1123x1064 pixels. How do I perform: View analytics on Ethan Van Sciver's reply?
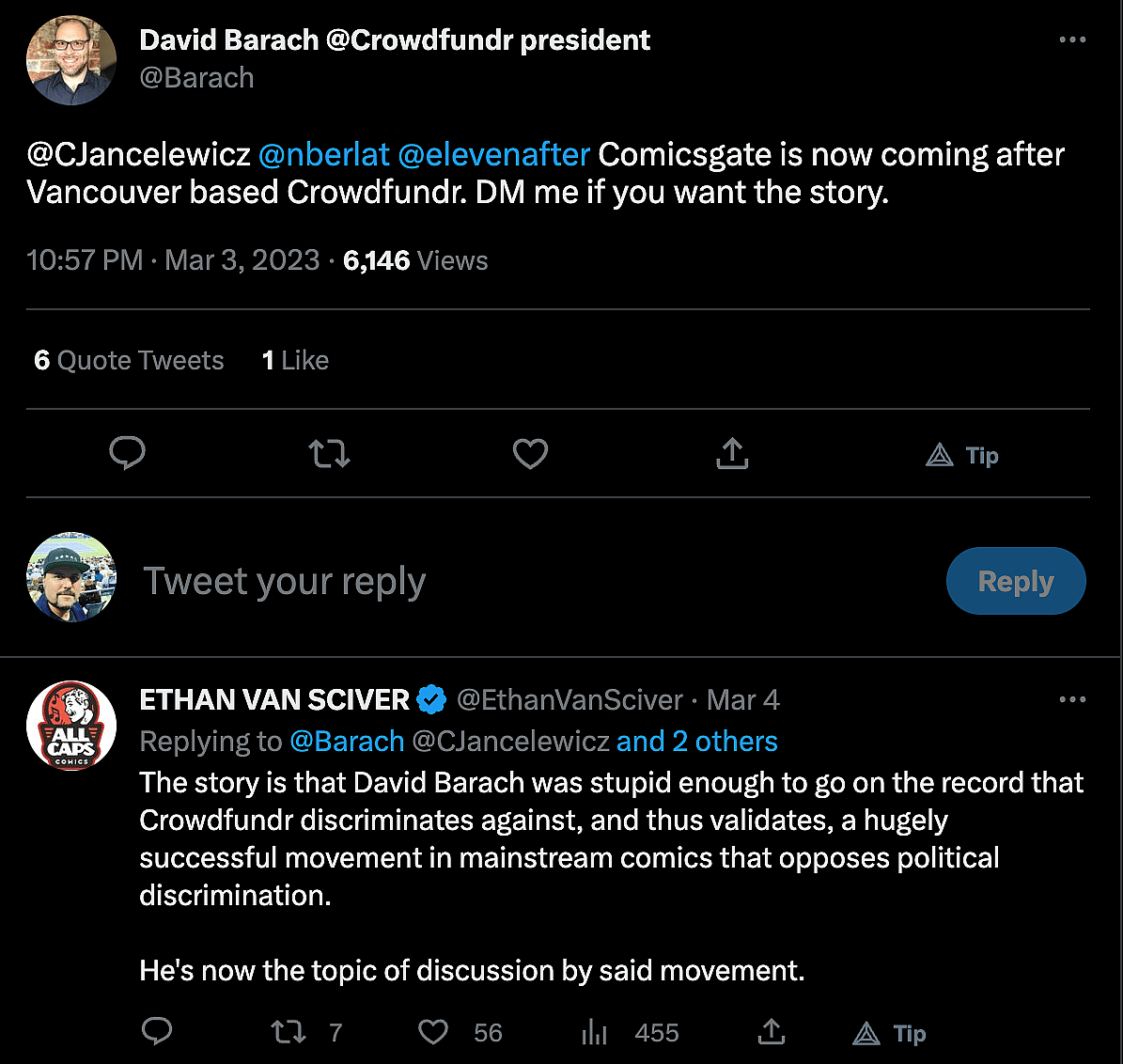pyautogui.click(x=595, y=1033)
